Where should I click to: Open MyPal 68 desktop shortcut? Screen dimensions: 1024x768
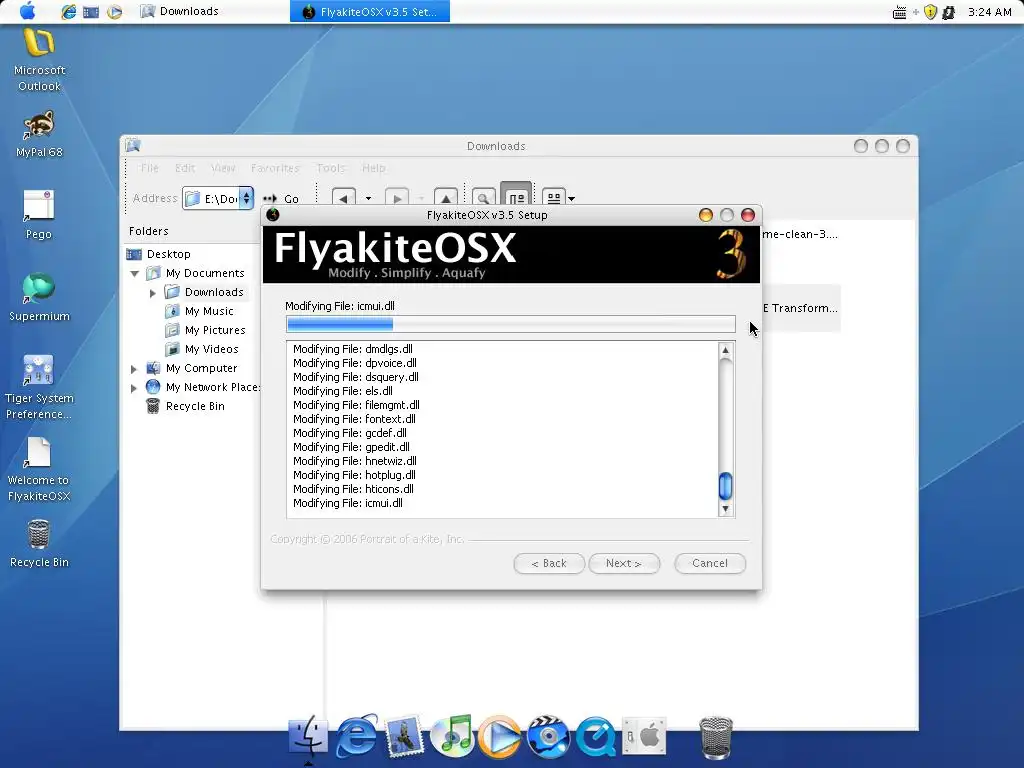coord(39,135)
